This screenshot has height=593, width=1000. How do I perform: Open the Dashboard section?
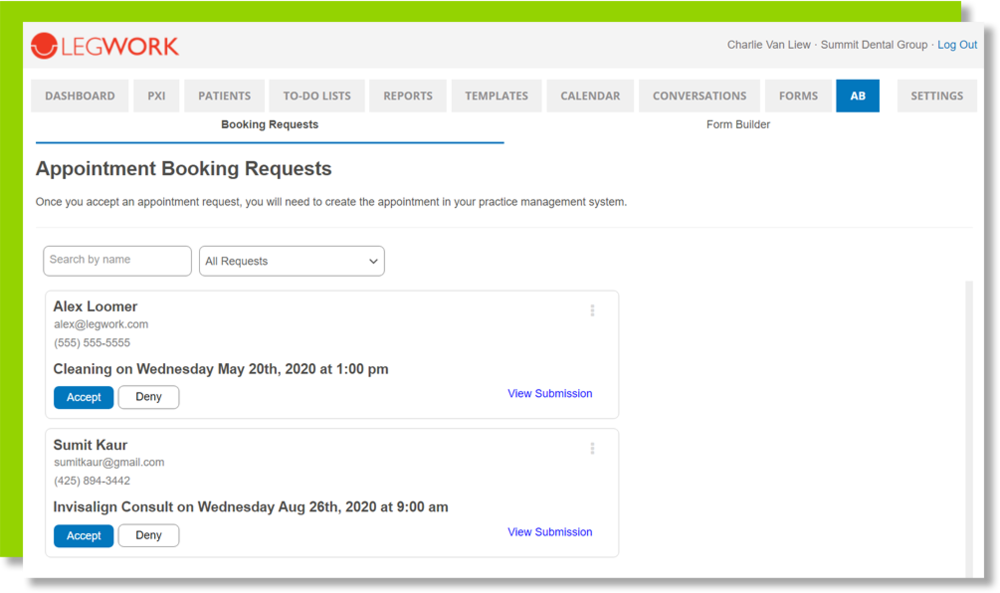[79, 95]
